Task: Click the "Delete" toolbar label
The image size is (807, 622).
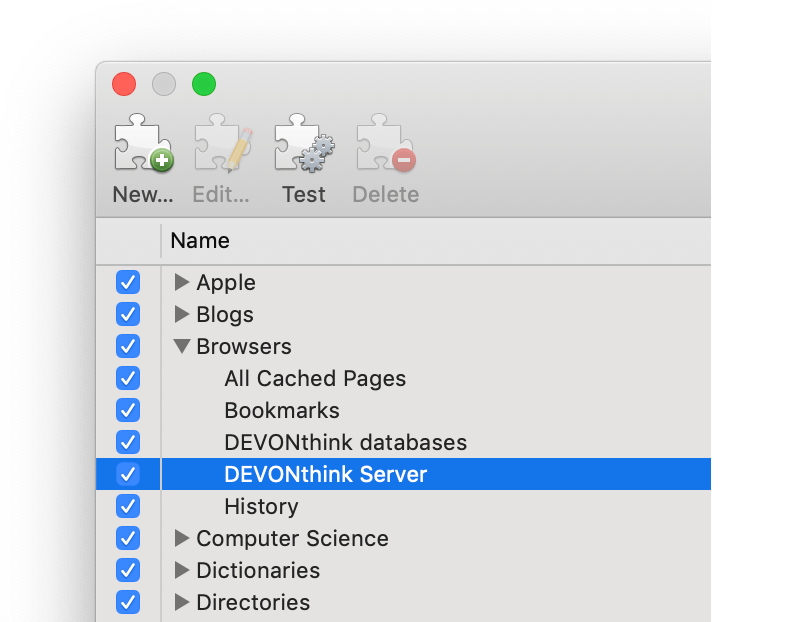Action: tap(386, 194)
